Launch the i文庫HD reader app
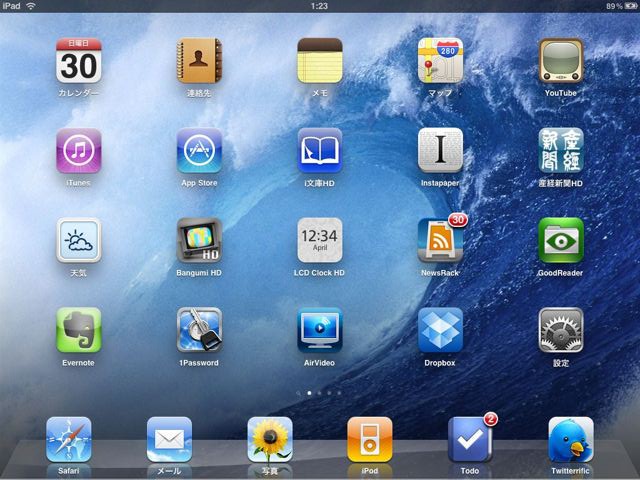This screenshot has height=480, width=640. [x=320, y=151]
